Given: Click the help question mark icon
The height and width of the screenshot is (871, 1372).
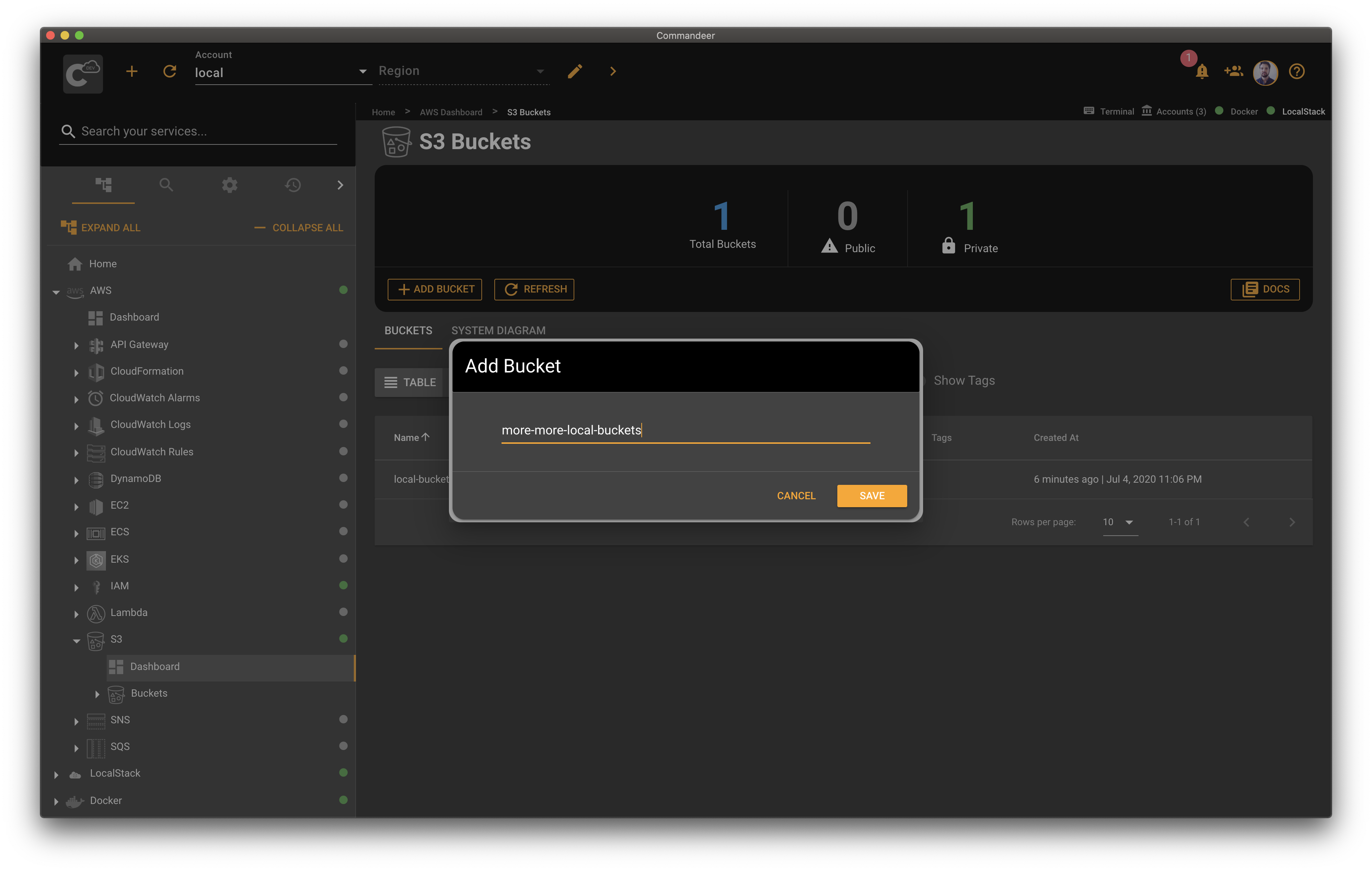Looking at the screenshot, I should pos(1297,71).
